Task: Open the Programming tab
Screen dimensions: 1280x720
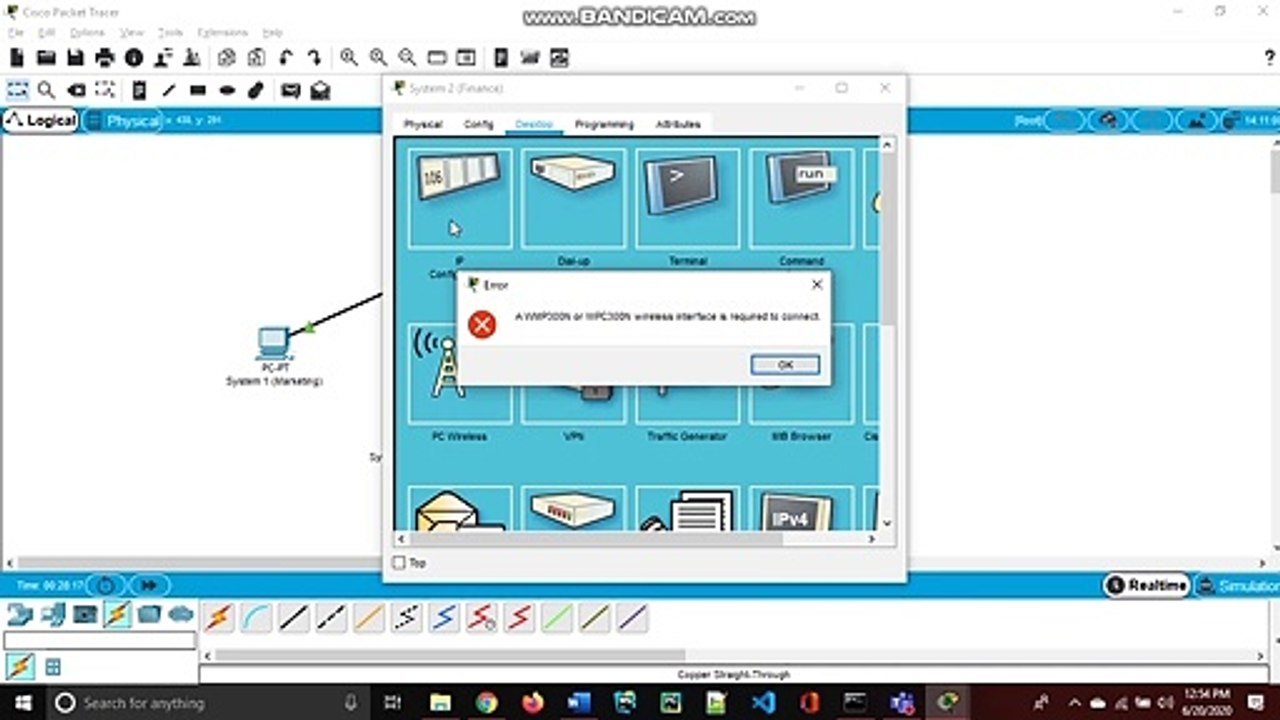Action: coord(604,124)
